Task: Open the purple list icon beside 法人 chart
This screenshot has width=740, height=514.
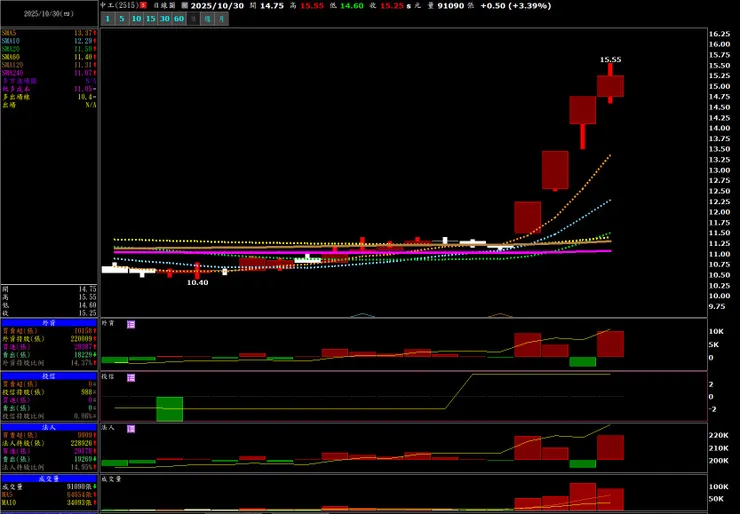Action: tap(131, 429)
